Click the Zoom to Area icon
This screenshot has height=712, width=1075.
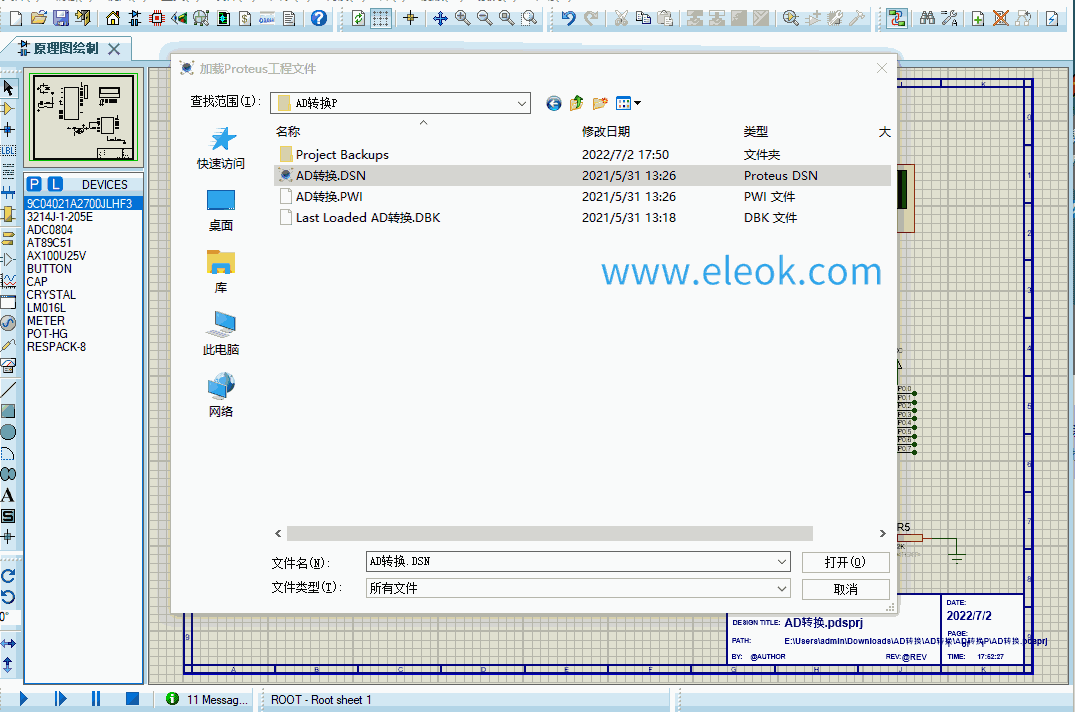[x=529, y=19]
